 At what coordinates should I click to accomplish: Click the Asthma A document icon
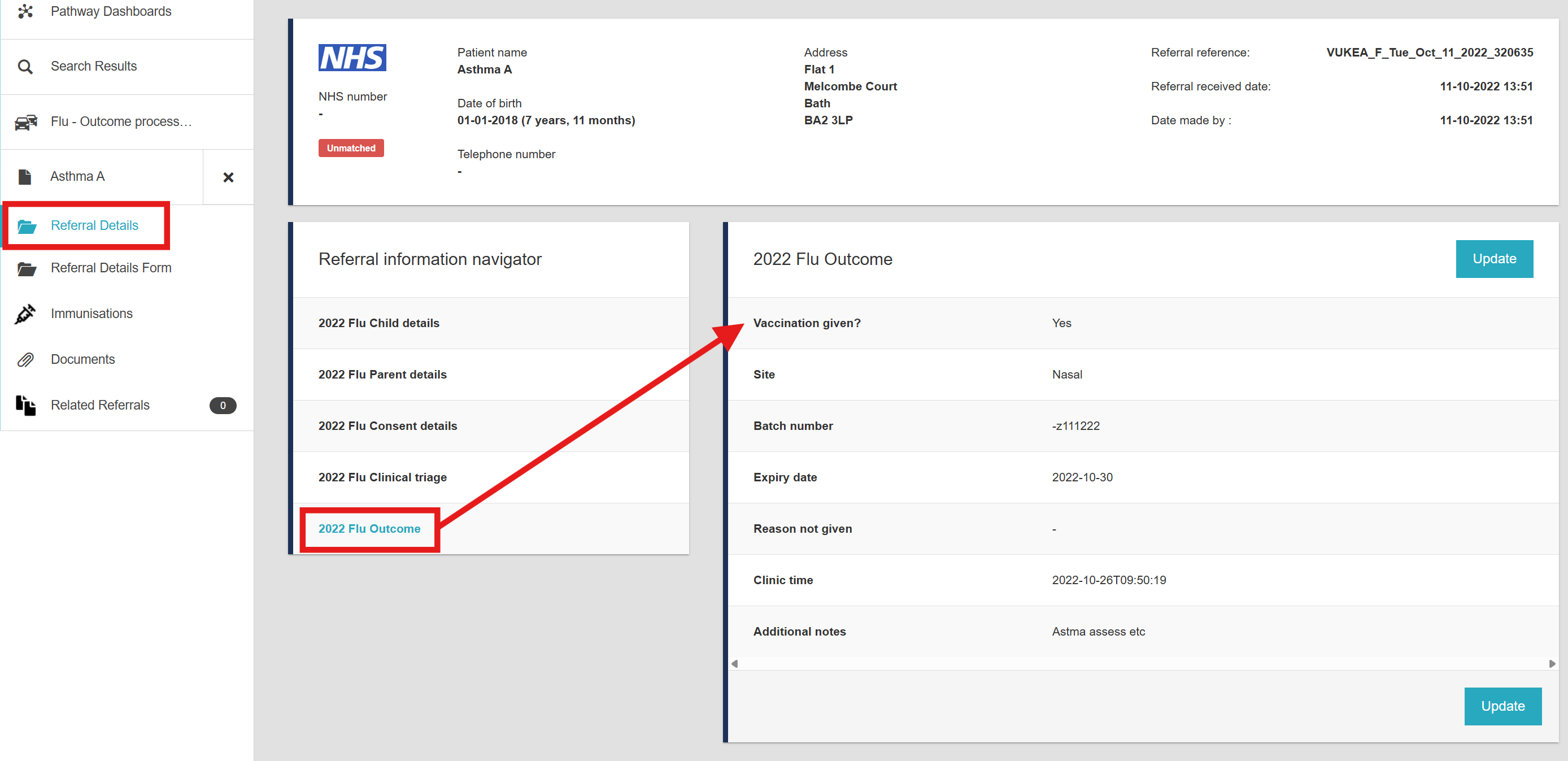pos(25,177)
